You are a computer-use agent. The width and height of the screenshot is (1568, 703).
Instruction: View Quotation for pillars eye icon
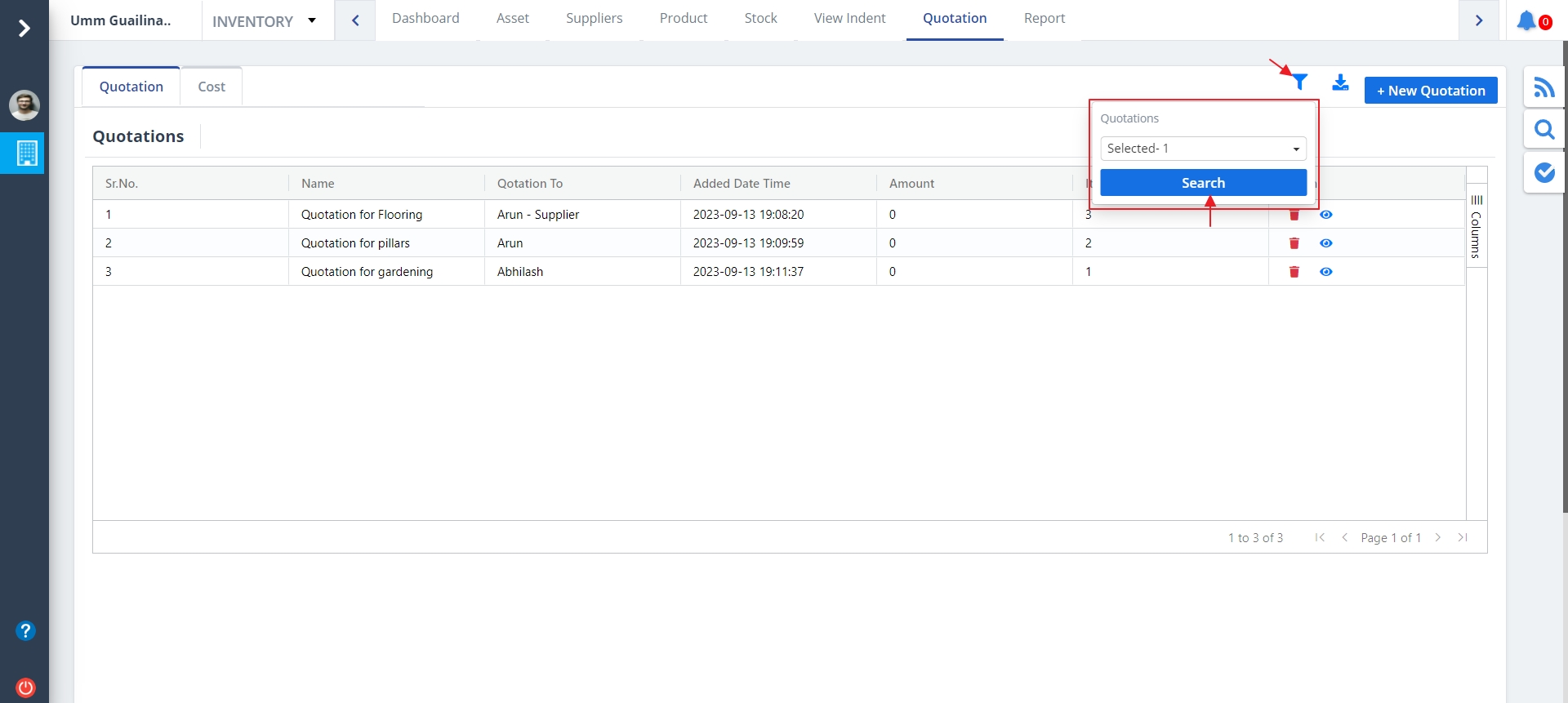point(1325,243)
